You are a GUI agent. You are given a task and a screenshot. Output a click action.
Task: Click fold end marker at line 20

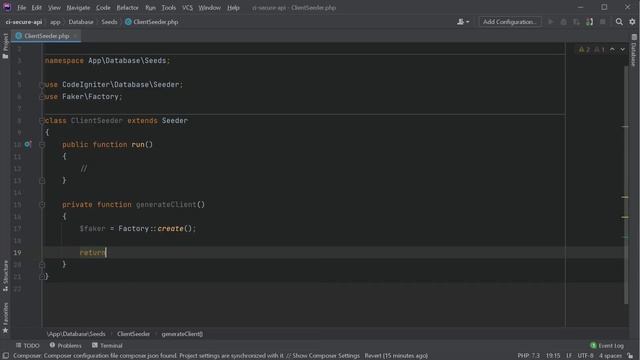point(42,264)
